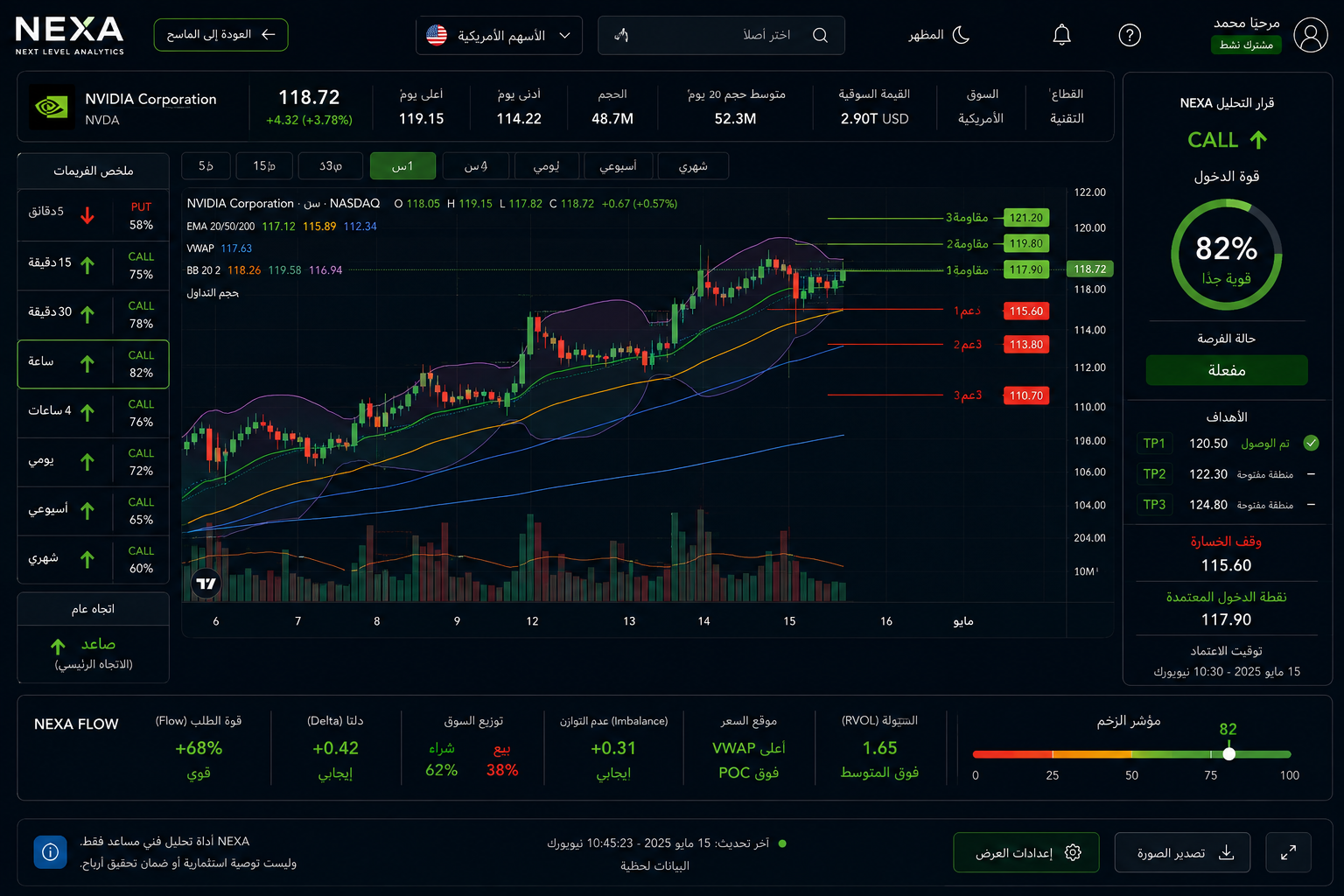Expand chart to fullscreen icon

(1288, 852)
